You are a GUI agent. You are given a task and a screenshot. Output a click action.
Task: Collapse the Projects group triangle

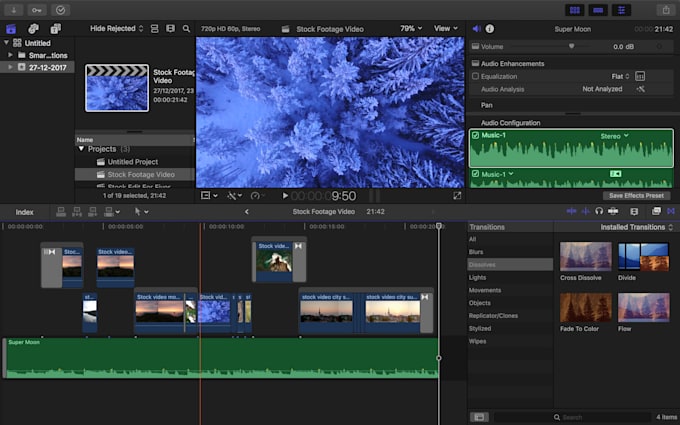(x=81, y=149)
